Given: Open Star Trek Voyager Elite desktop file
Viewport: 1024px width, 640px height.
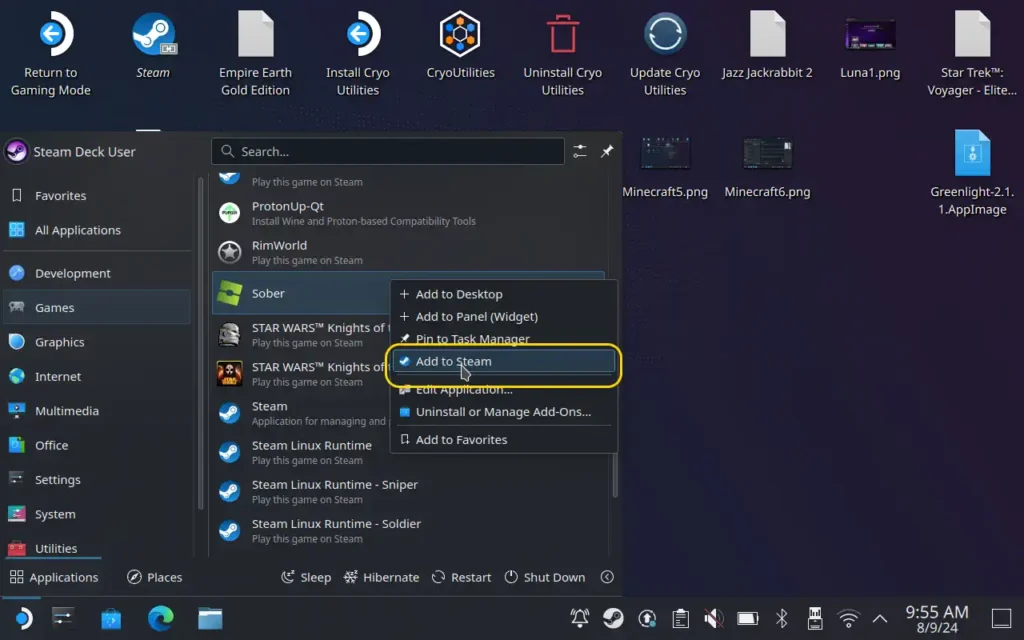Looking at the screenshot, I should point(972,54).
